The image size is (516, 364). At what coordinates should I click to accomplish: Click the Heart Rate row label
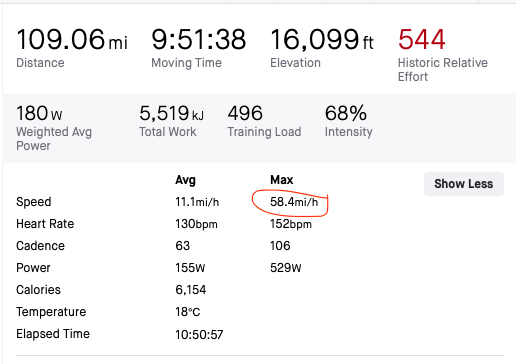tap(45, 224)
